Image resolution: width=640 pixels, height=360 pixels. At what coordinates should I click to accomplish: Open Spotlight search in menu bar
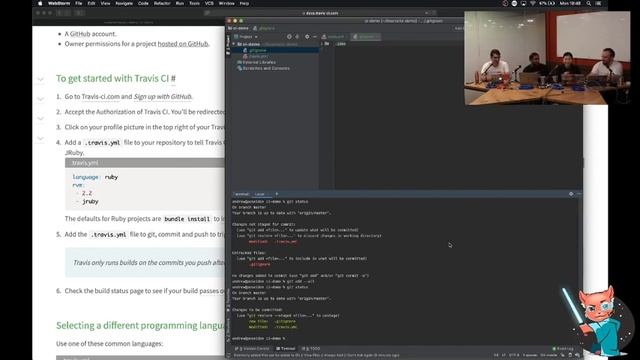click(x=589, y=3)
